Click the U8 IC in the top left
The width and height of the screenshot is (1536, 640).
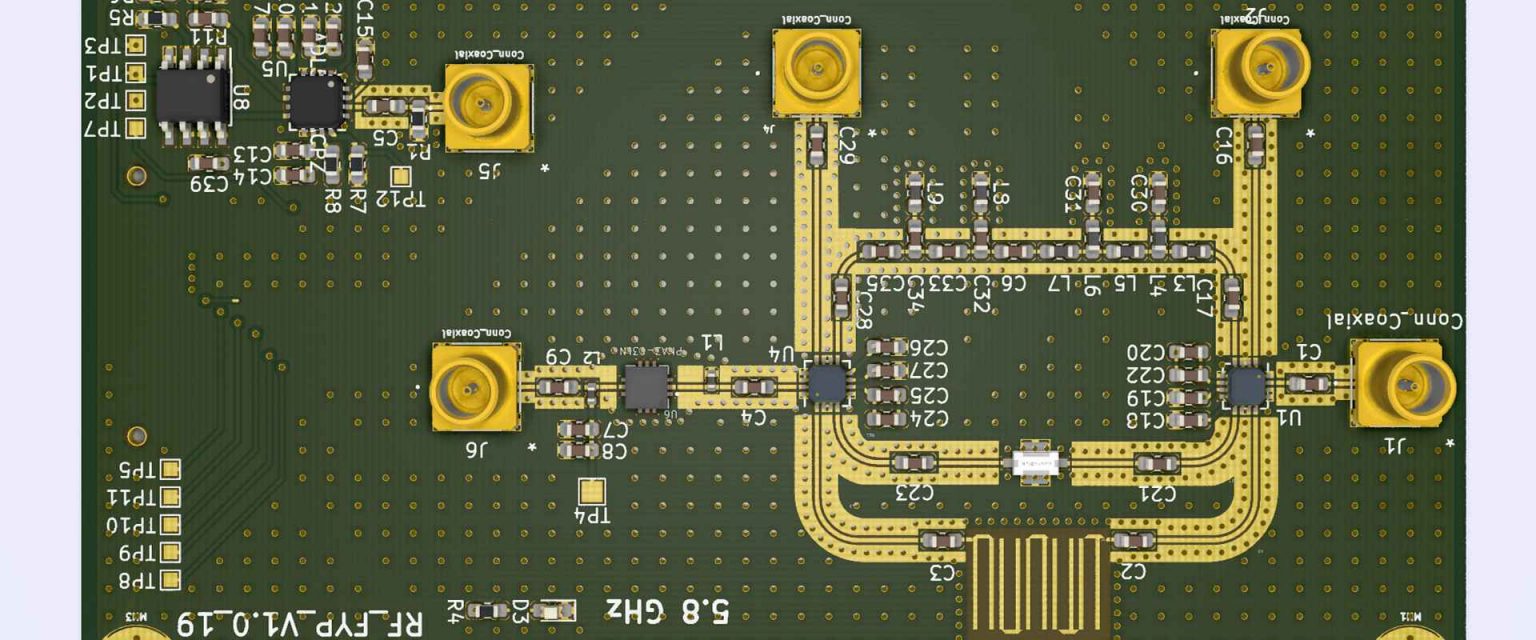click(193, 95)
